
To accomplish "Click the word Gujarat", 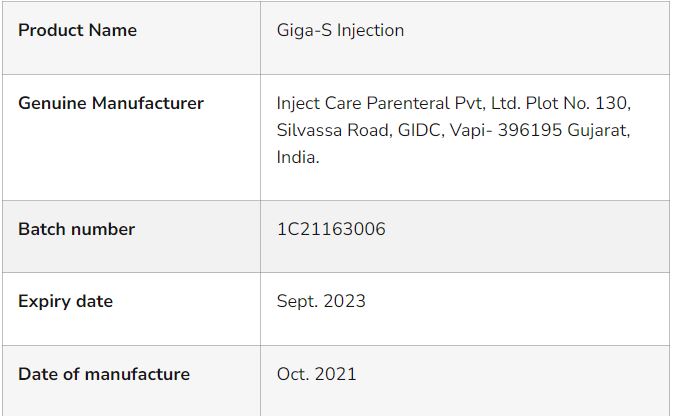I will 597,130.
